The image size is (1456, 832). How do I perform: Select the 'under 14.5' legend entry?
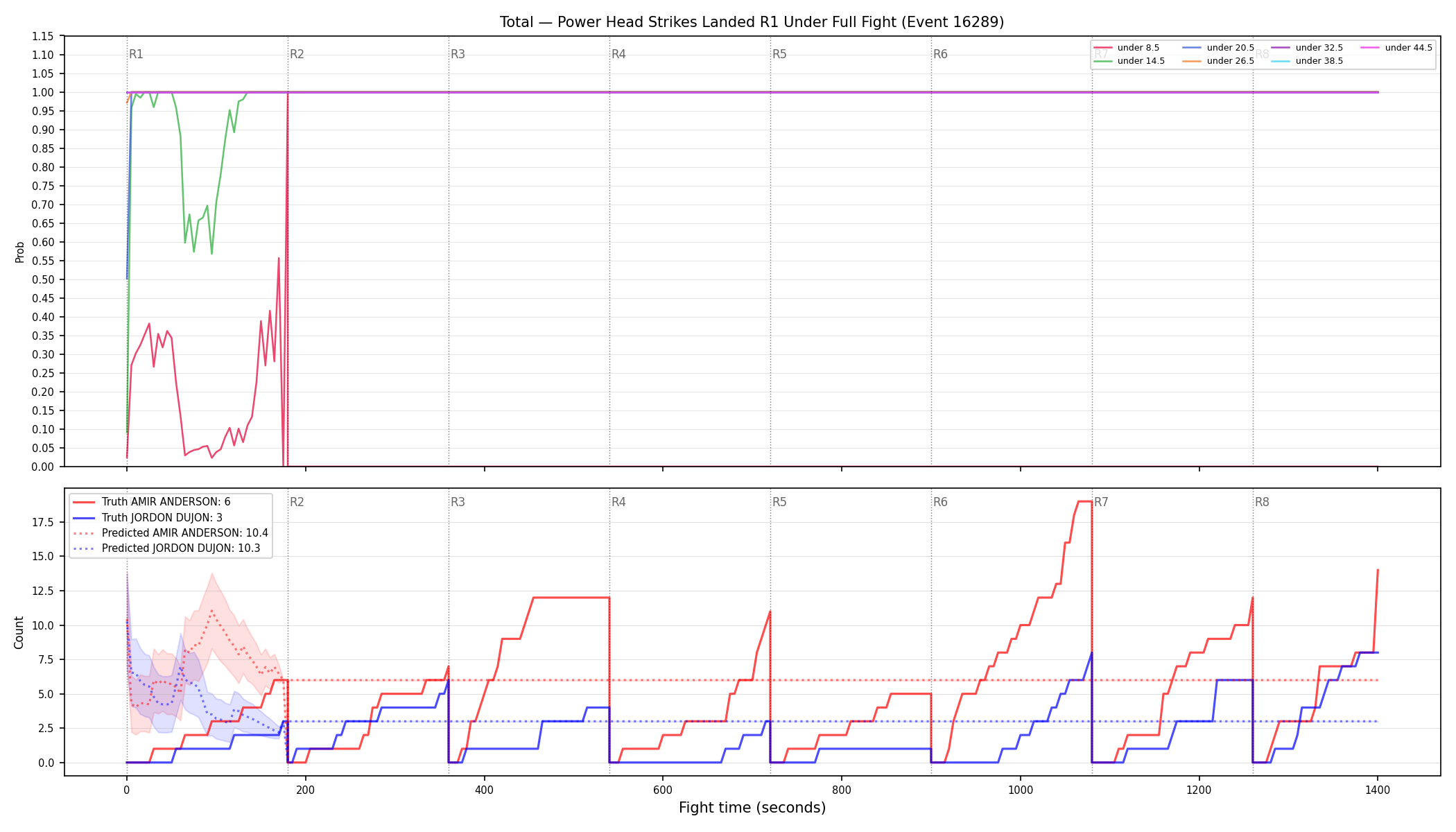(1130, 61)
